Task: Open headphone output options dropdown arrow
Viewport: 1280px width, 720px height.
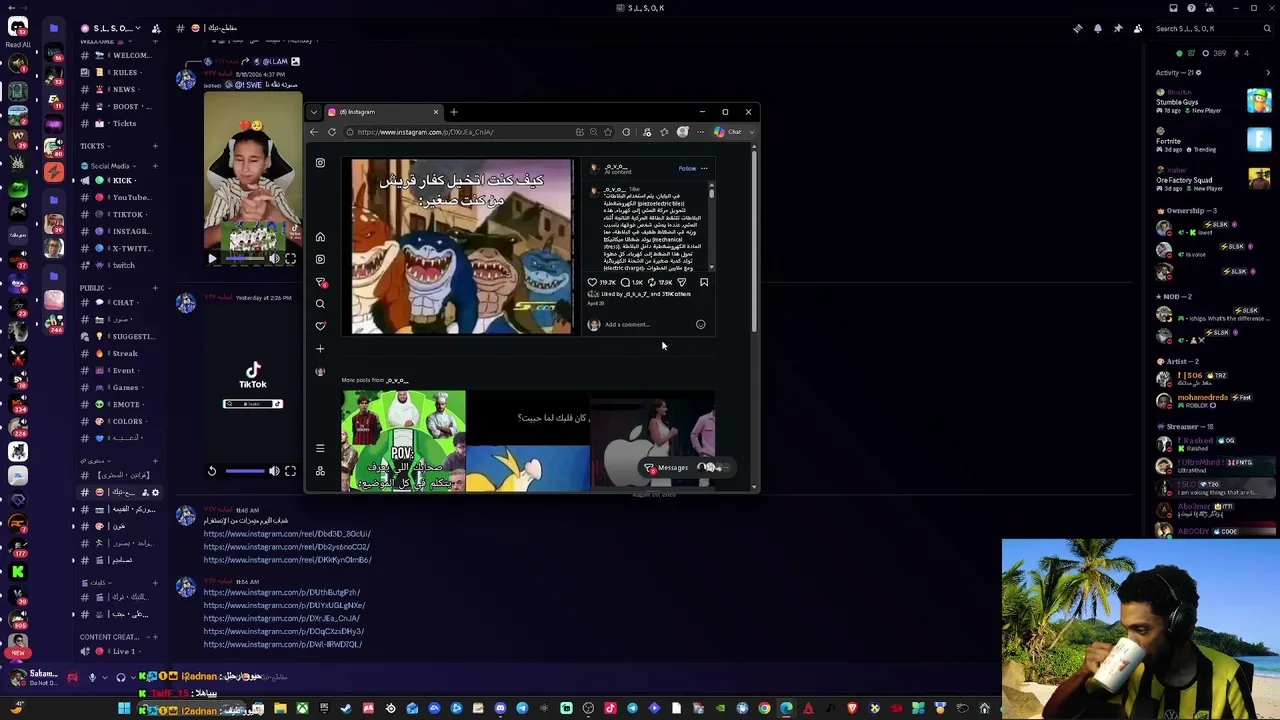Action: pyautogui.click(x=134, y=677)
